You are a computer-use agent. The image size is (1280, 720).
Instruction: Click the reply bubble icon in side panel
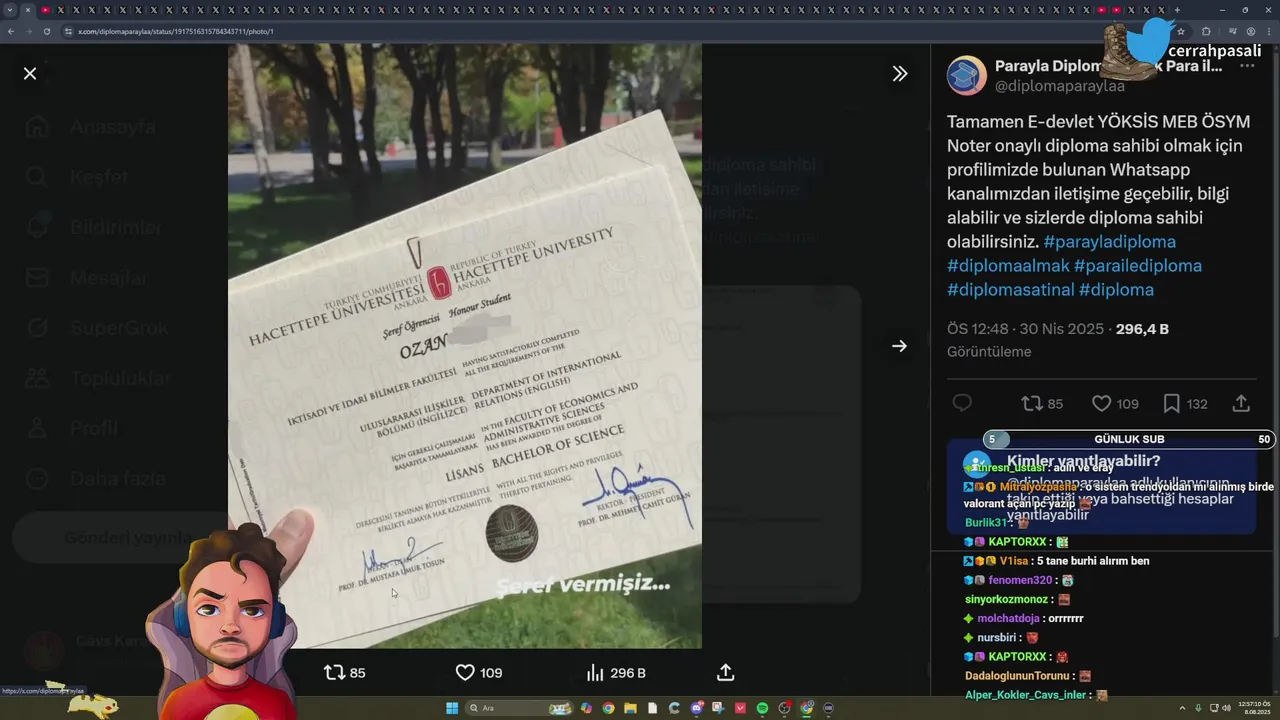962,403
